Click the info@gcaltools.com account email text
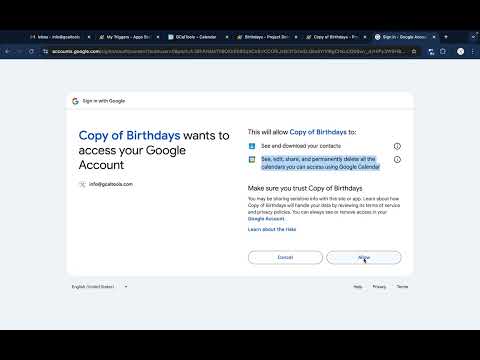 pyautogui.click(x=111, y=184)
